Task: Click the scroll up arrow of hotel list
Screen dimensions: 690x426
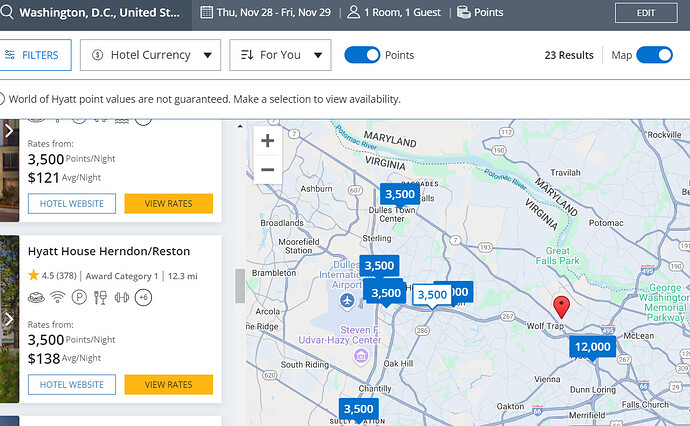Action: 240,127
